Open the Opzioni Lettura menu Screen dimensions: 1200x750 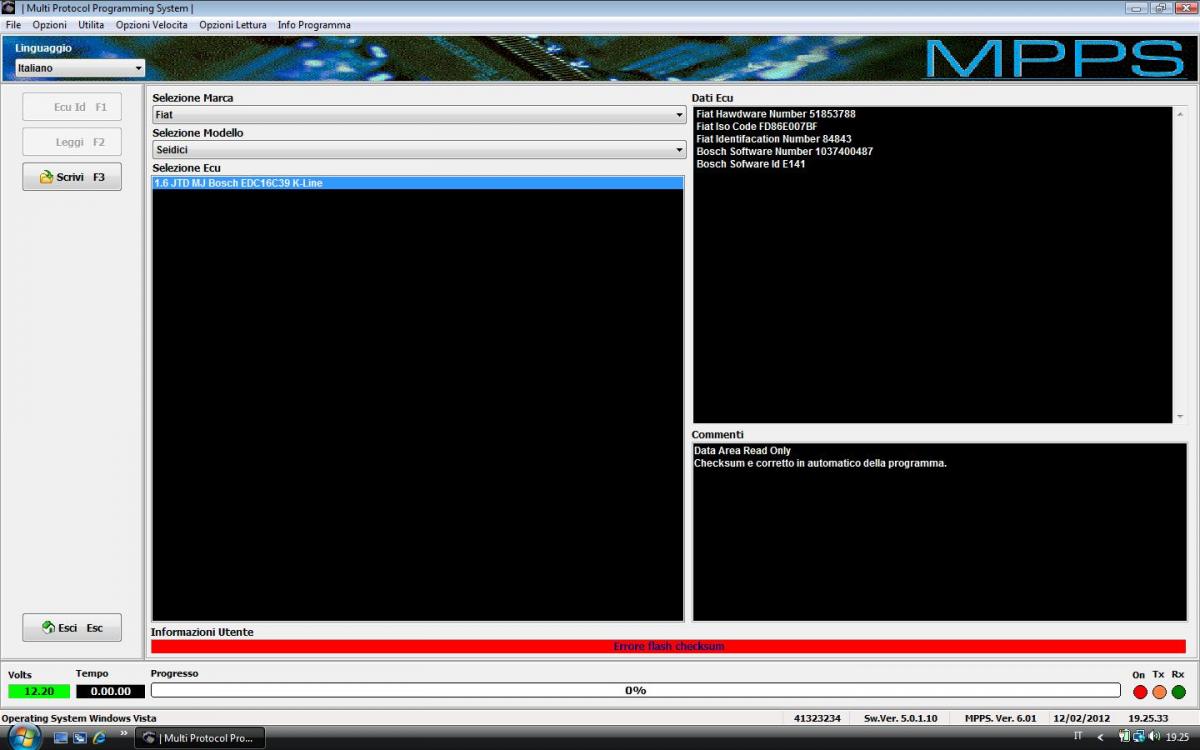233,24
